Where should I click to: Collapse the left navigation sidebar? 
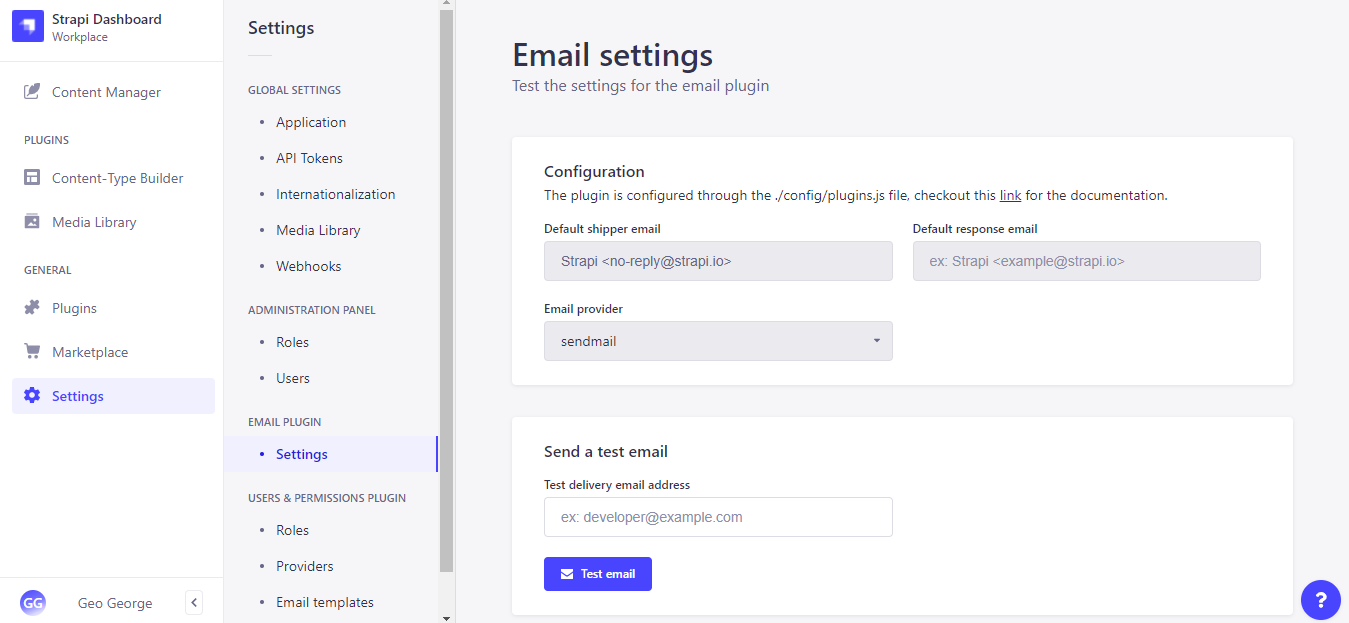click(x=193, y=602)
